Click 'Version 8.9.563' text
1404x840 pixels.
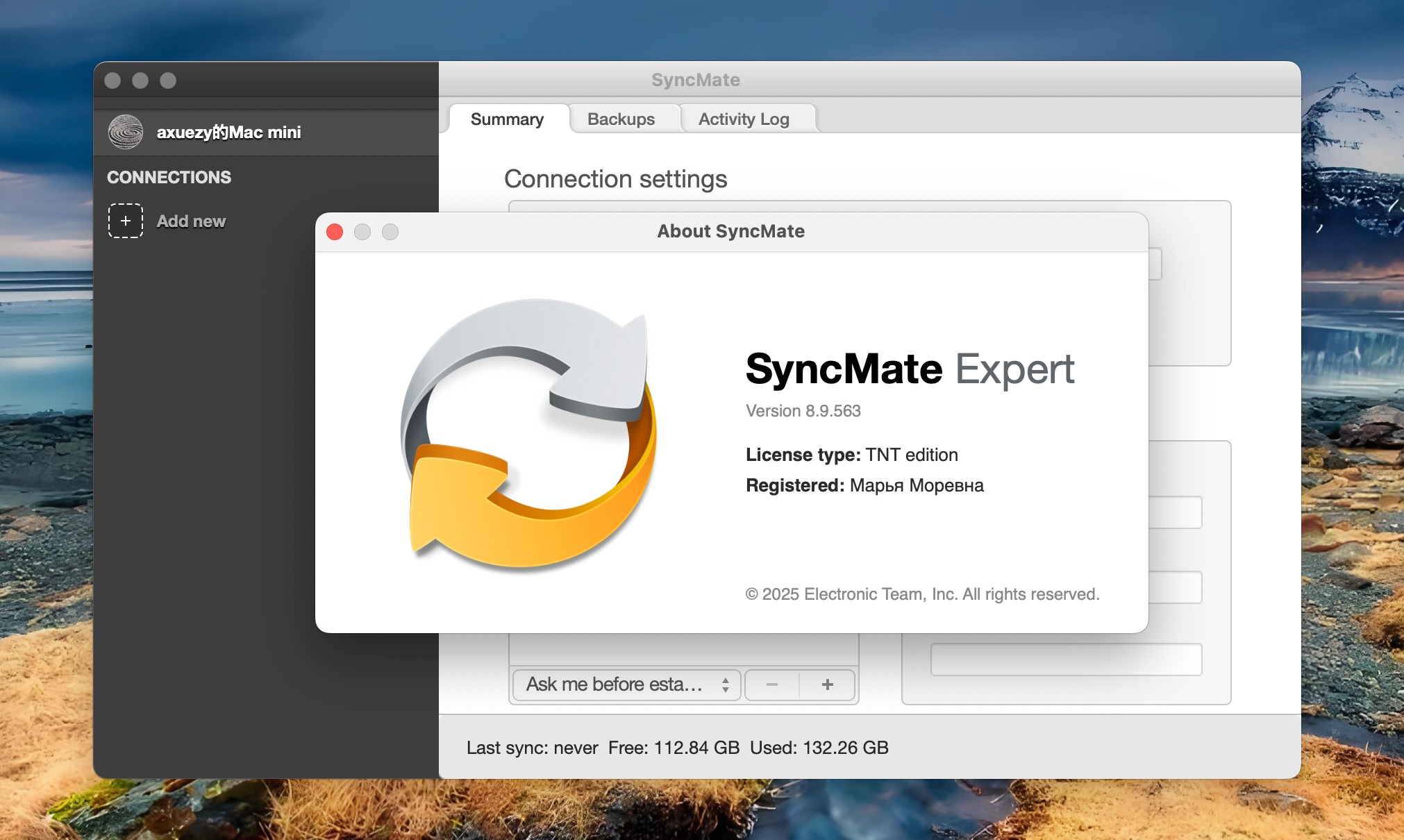803,411
